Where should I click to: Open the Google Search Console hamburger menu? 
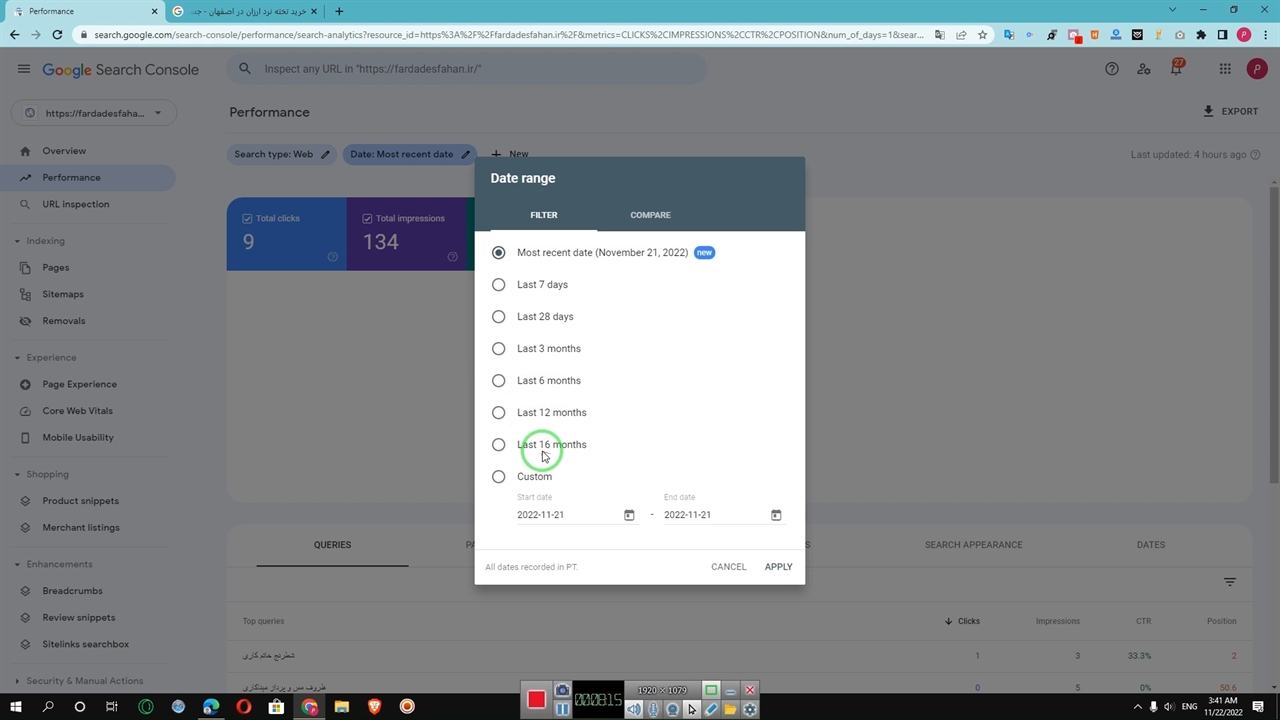tap(23, 69)
